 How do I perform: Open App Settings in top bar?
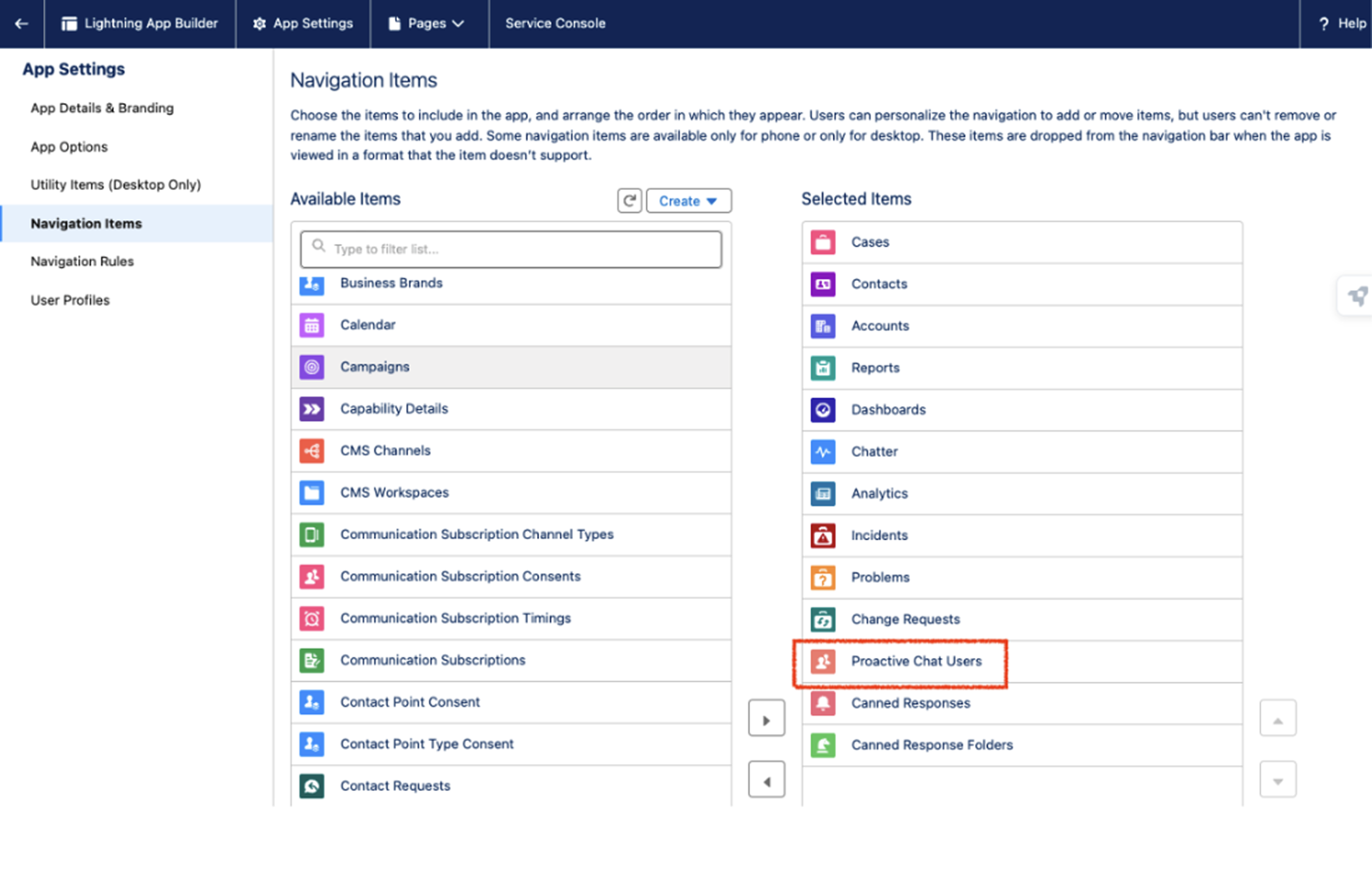[x=303, y=23]
